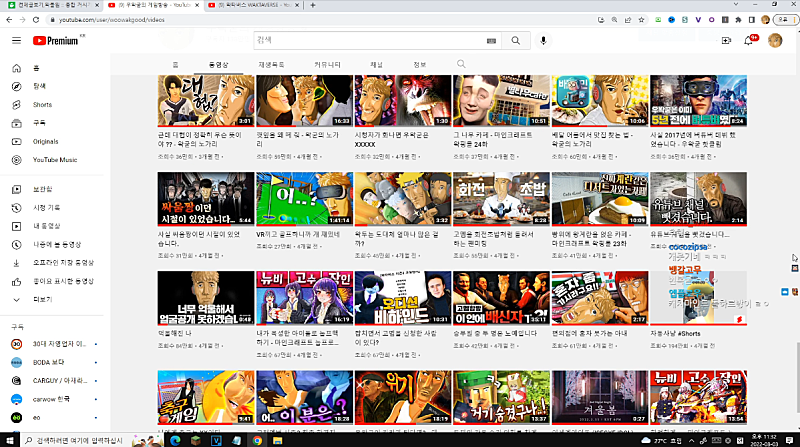The image size is (800, 447).
Task: Open File Explorer from the taskbar
Action: (x=277, y=440)
